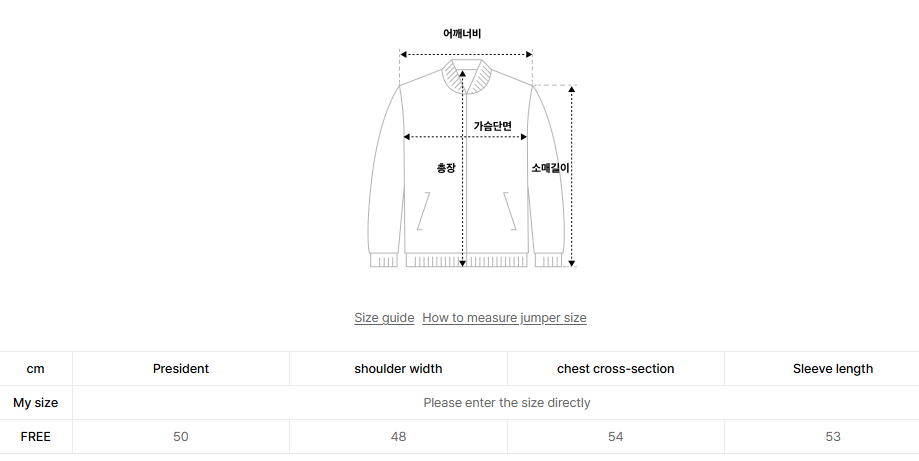Select the President column header
Viewport: 919px width, 461px height.
tap(181, 369)
